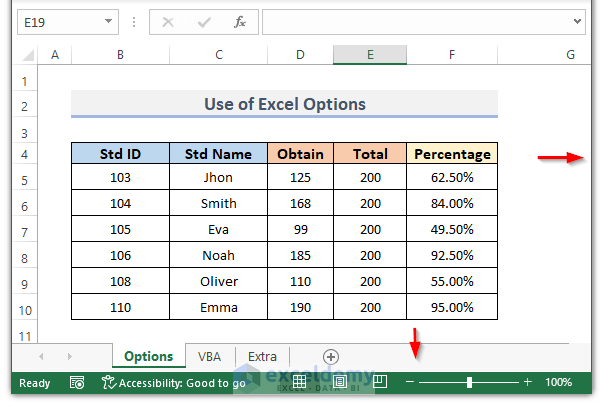Click the 100% zoom level

[559, 382]
